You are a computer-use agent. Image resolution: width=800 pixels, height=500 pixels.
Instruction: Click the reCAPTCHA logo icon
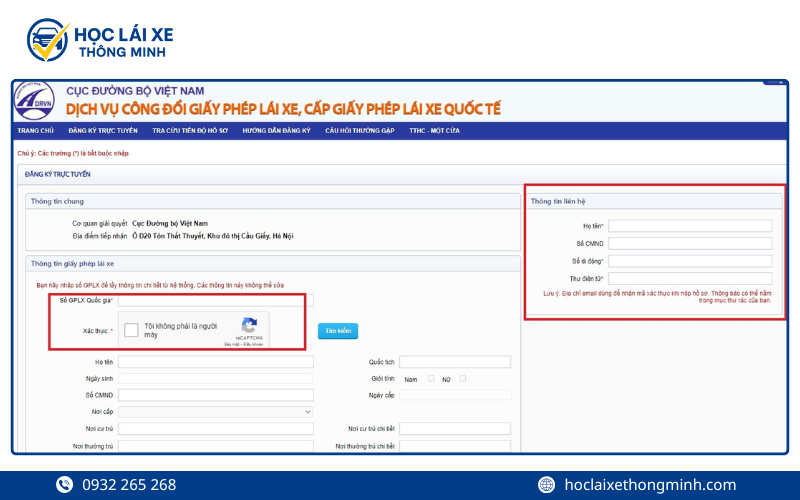(x=249, y=326)
